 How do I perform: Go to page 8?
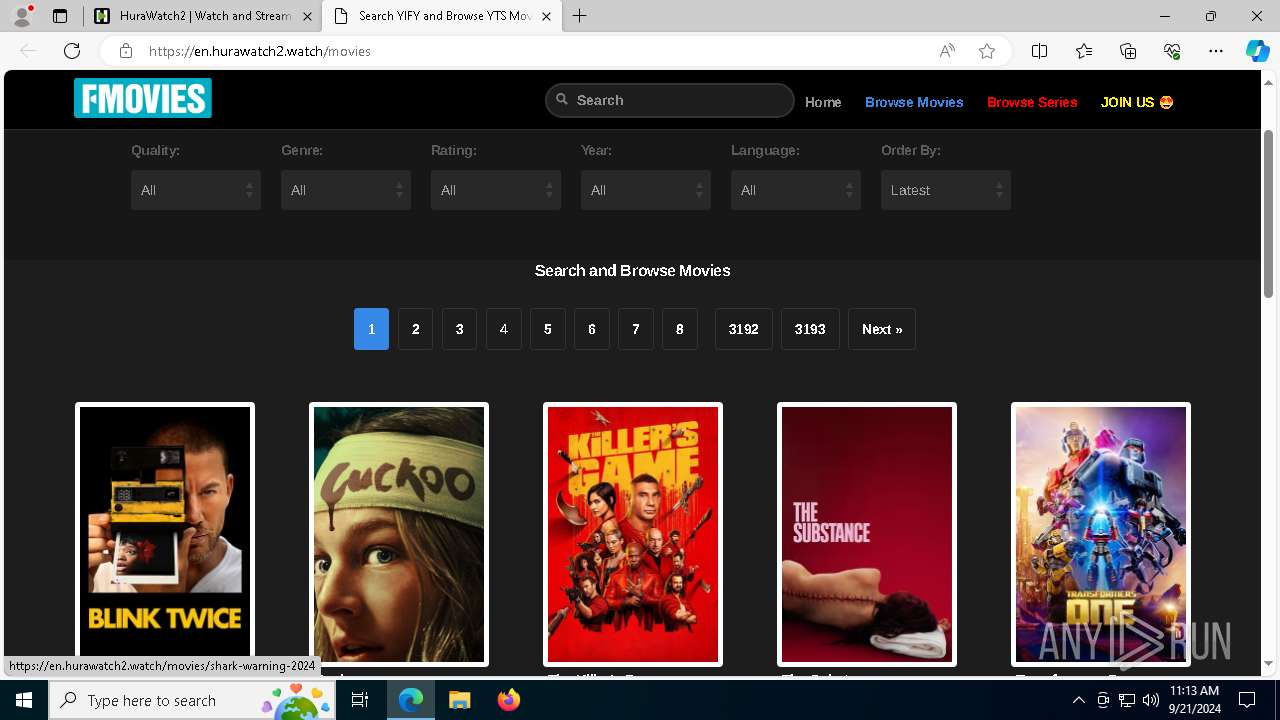pyautogui.click(x=680, y=329)
